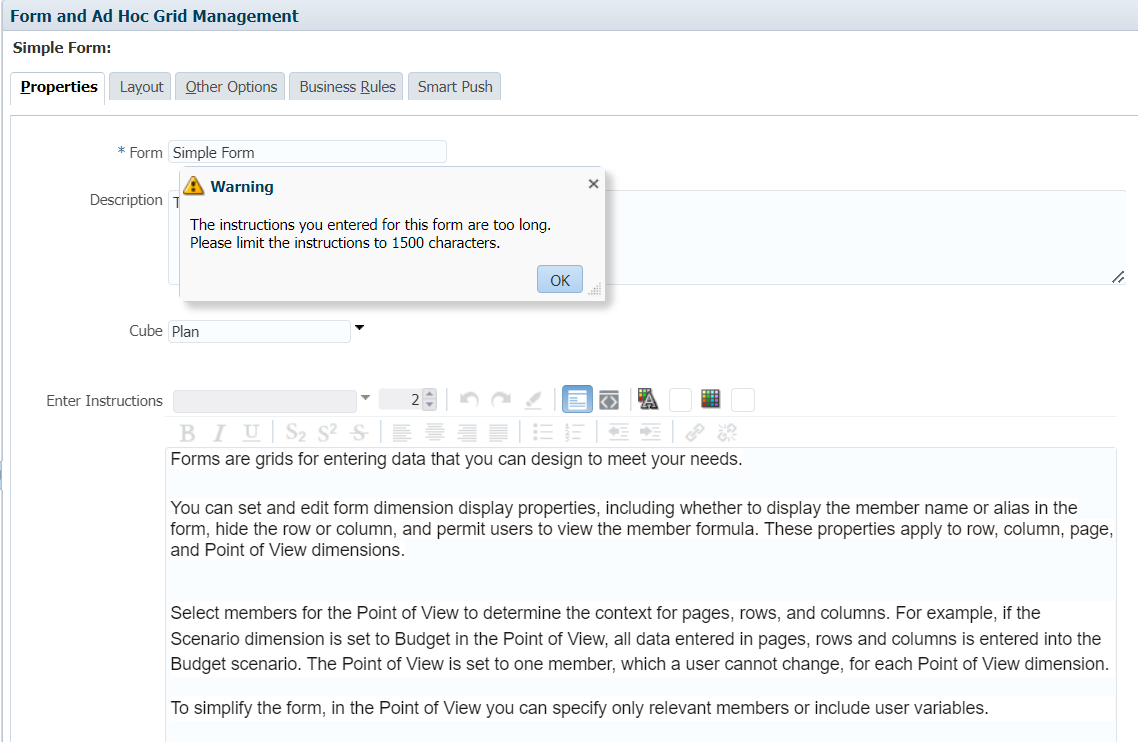Image resolution: width=1138 pixels, height=742 pixels.
Task: Apply bold formatting to instructions text
Action: [188, 432]
